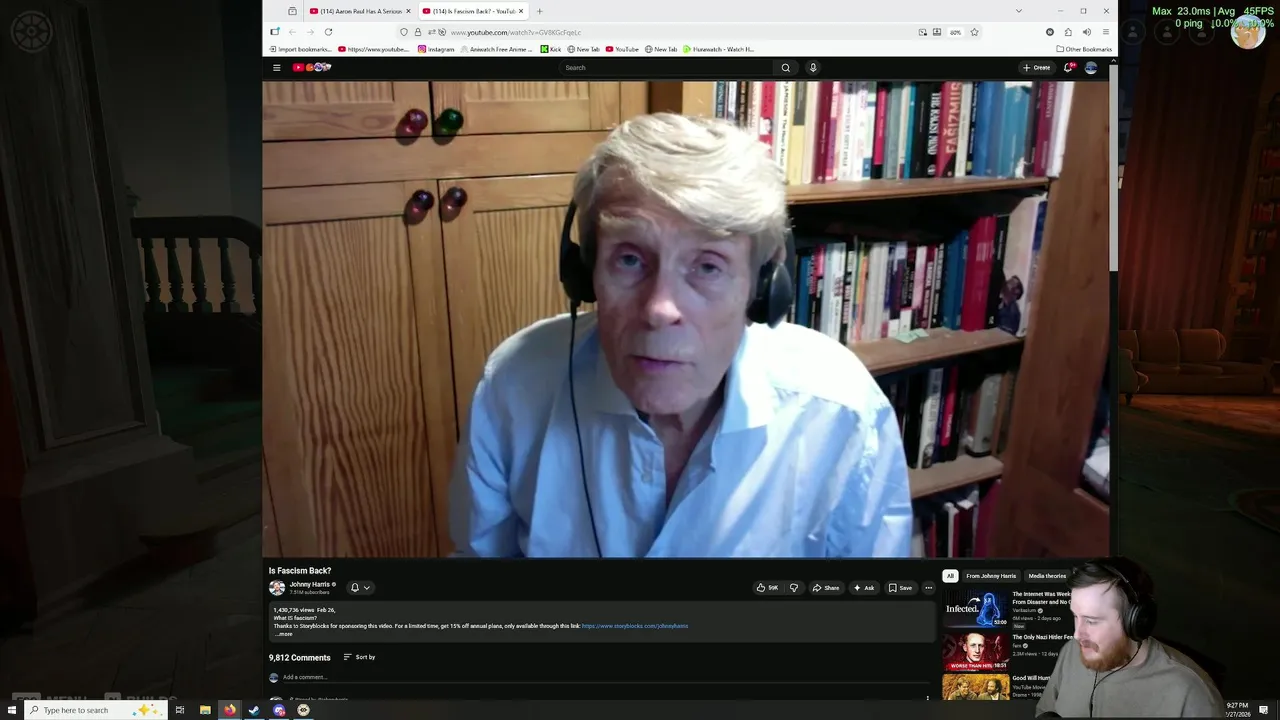1280x720 pixels.
Task: Open the list all tabs chevron
Action: 1019,11
